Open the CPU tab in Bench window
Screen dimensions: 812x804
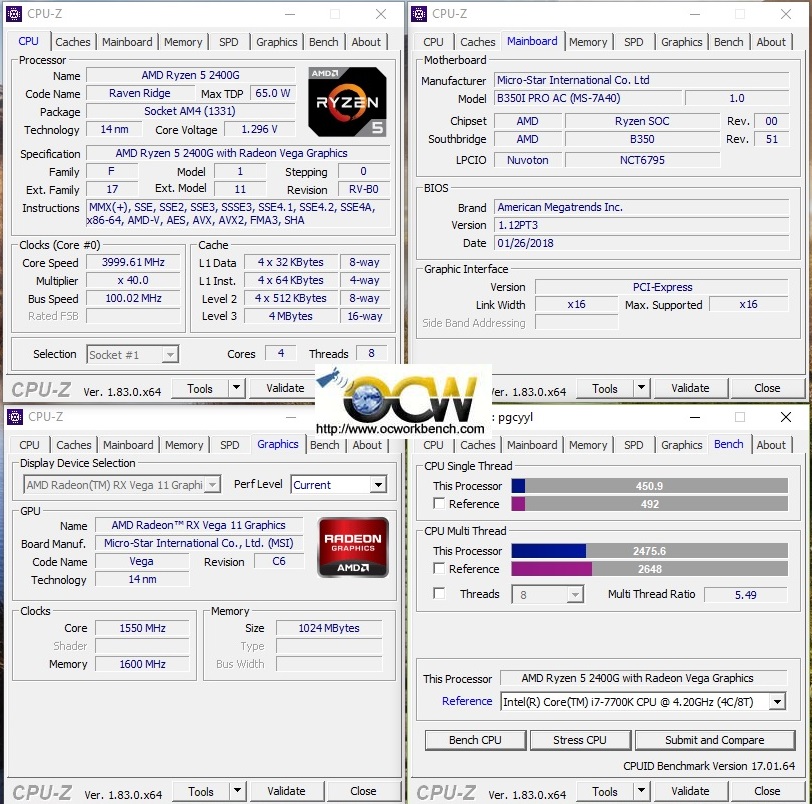pos(433,445)
